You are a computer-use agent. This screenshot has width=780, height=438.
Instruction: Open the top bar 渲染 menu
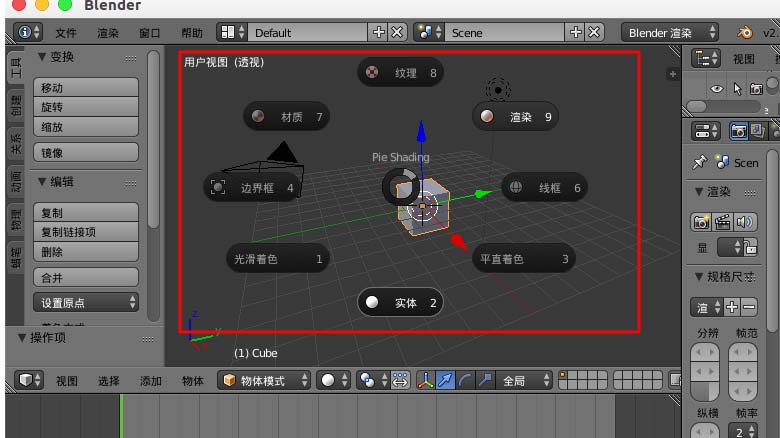(108, 33)
